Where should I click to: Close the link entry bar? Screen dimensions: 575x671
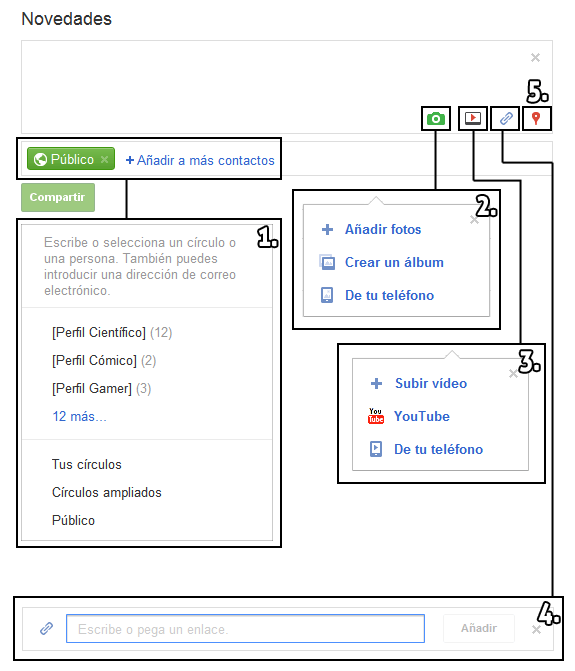pyautogui.click(x=536, y=630)
